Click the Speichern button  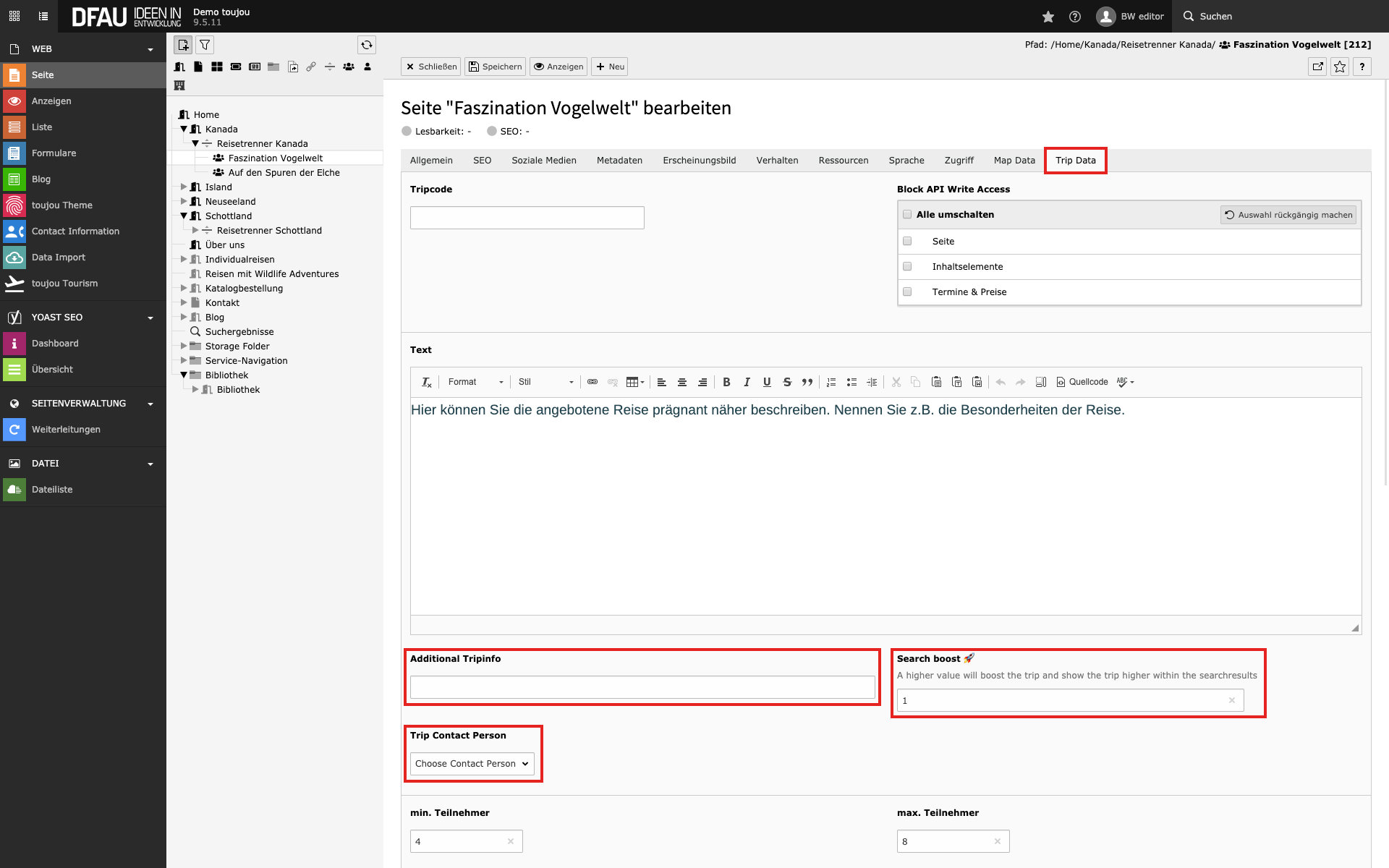click(x=496, y=67)
